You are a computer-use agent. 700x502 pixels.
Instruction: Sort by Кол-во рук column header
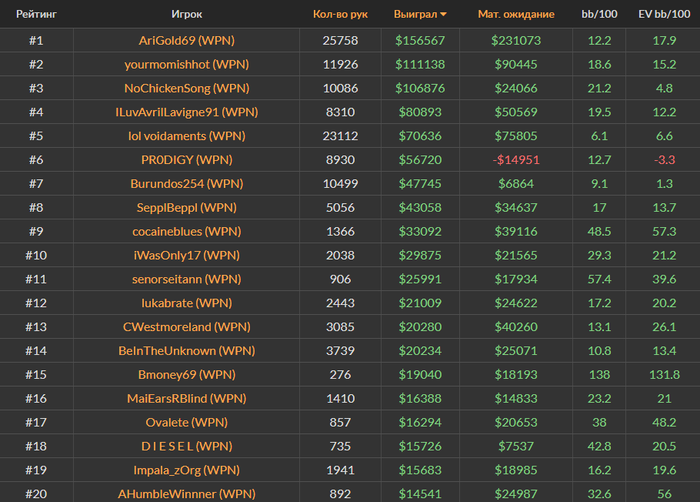pyautogui.click(x=340, y=15)
